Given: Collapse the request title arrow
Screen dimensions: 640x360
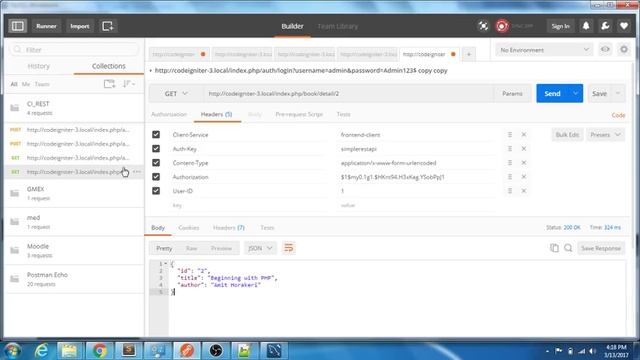Looking at the screenshot, I should [151, 71].
